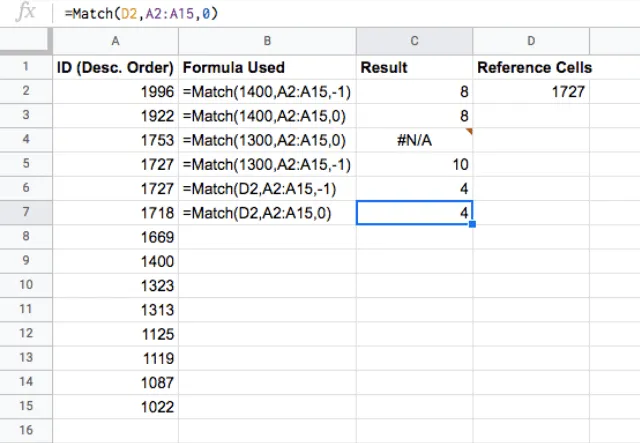
Task: Click into the formula bar text
Action: pos(141,13)
